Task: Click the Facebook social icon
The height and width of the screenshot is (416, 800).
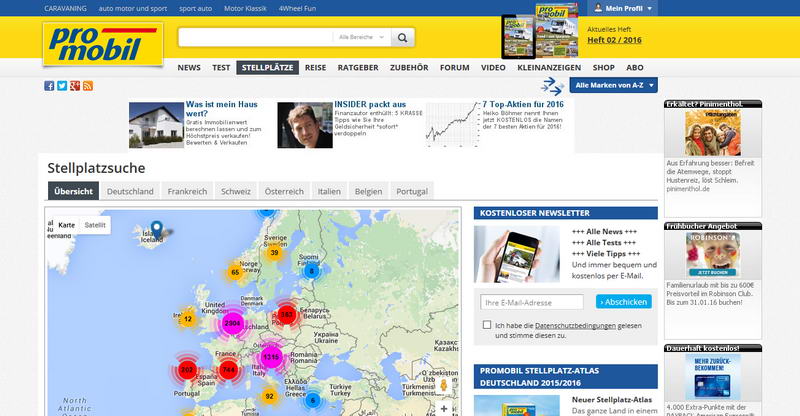Action: pyautogui.click(x=49, y=86)
